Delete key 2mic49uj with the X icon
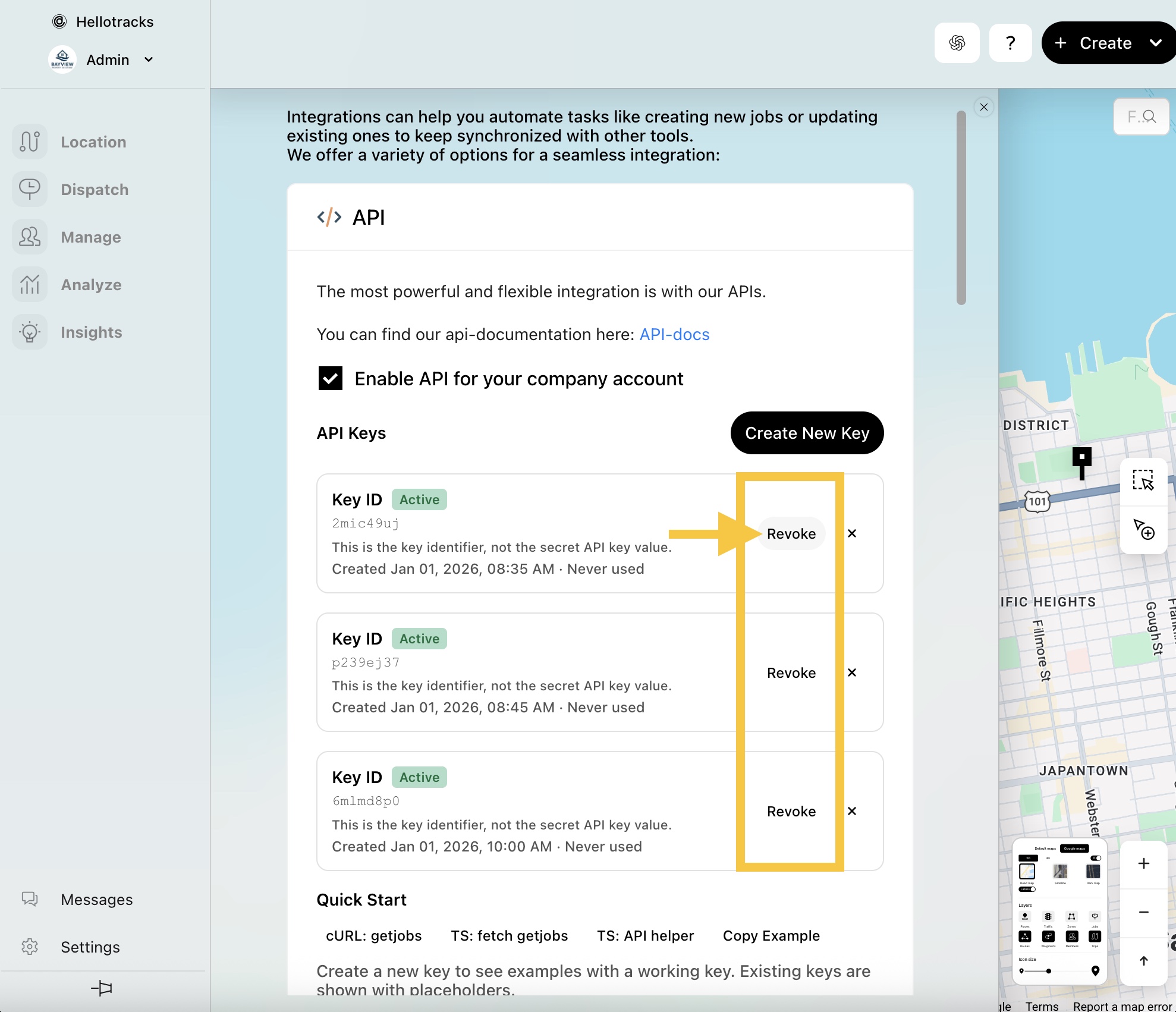 point(852,533)
